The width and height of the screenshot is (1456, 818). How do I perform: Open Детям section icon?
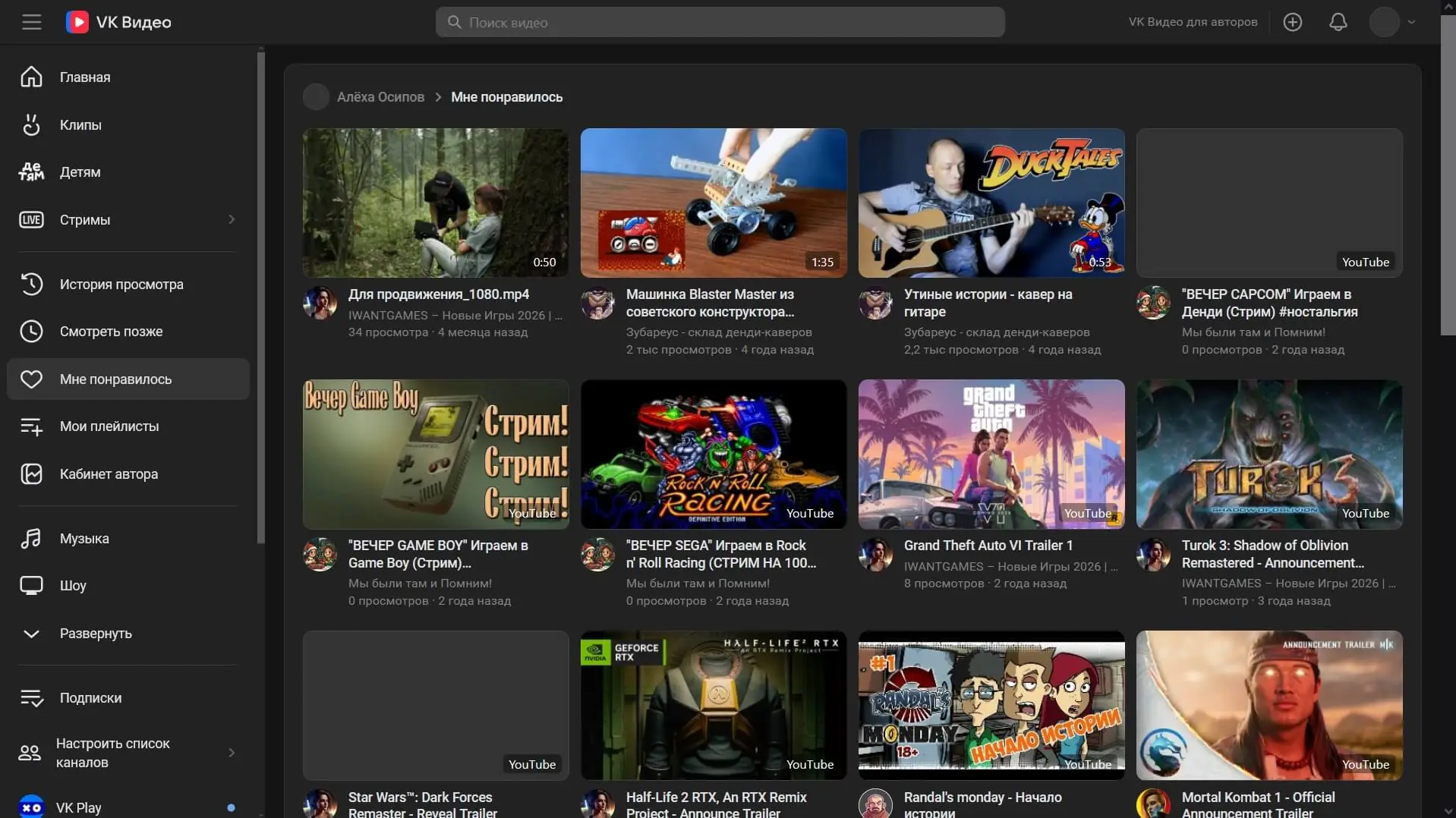click(x=31, y=171)
